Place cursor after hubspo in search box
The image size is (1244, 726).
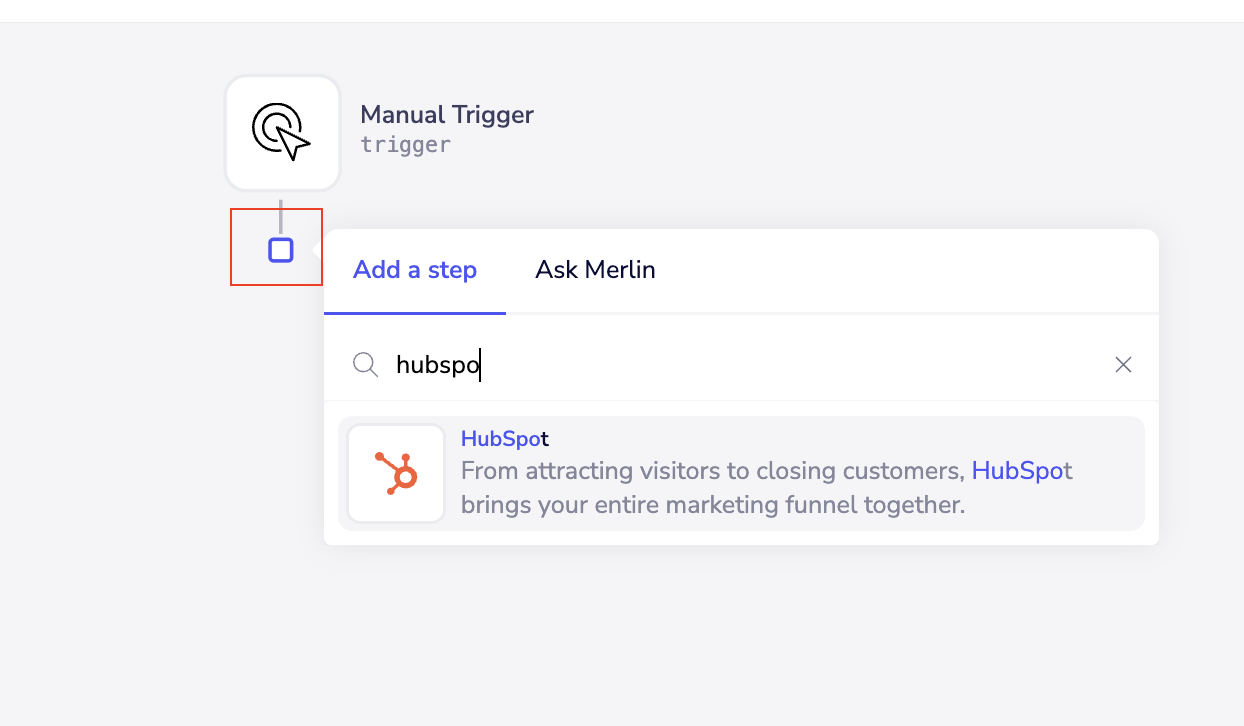click(482, 364)
